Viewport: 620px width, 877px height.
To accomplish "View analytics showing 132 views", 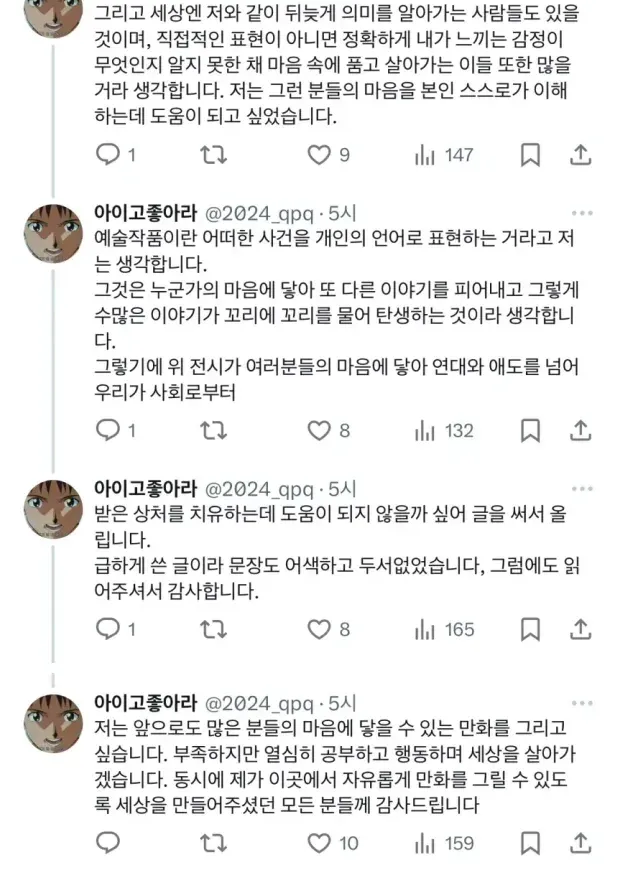I will [x=444, y=430].
